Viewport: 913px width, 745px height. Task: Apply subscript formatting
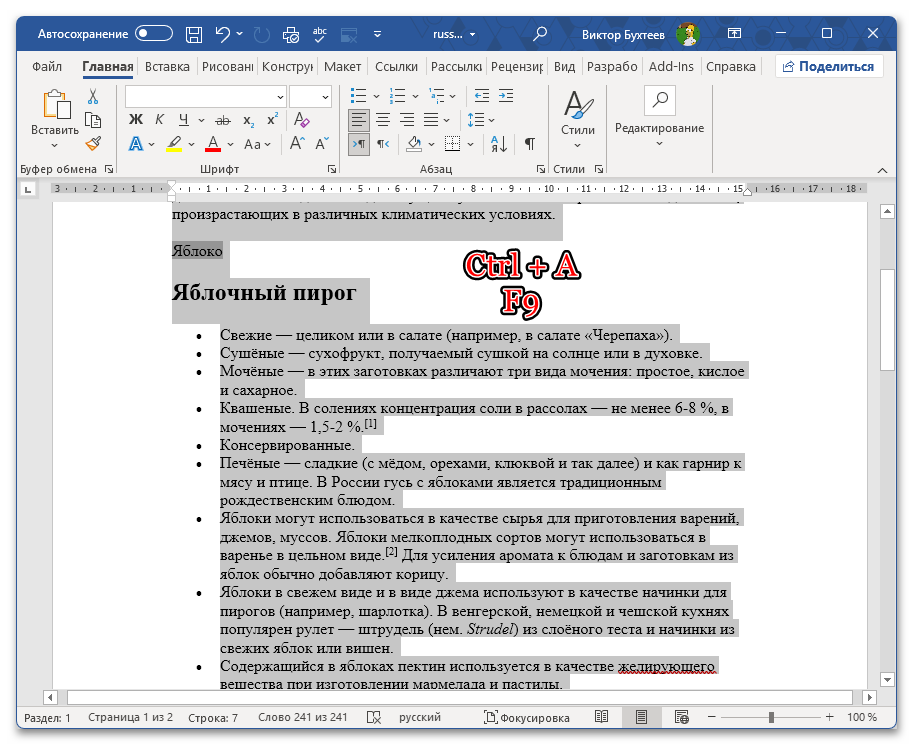(x=249, y=121)
